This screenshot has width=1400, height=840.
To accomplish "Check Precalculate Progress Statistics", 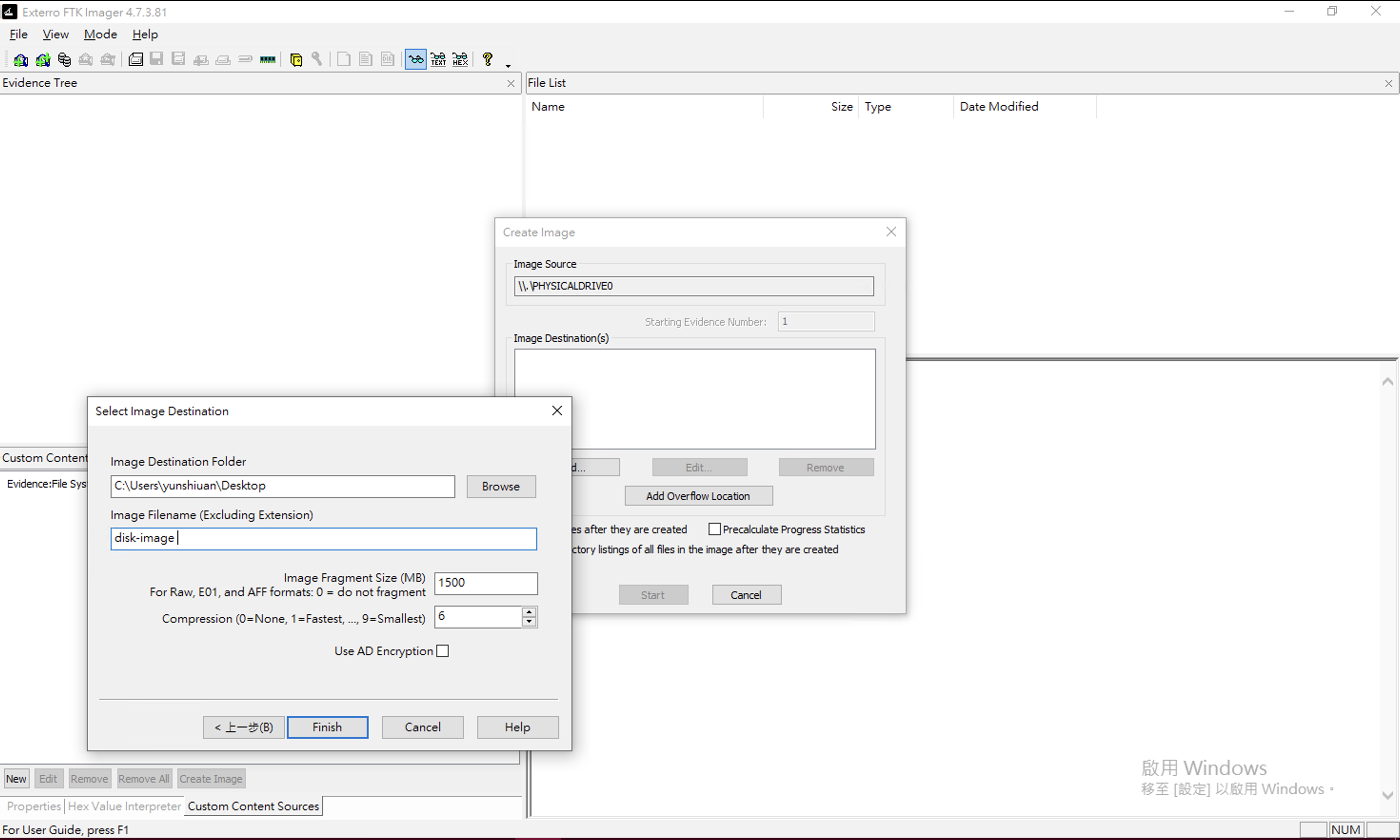I will [x=714, y=529].
